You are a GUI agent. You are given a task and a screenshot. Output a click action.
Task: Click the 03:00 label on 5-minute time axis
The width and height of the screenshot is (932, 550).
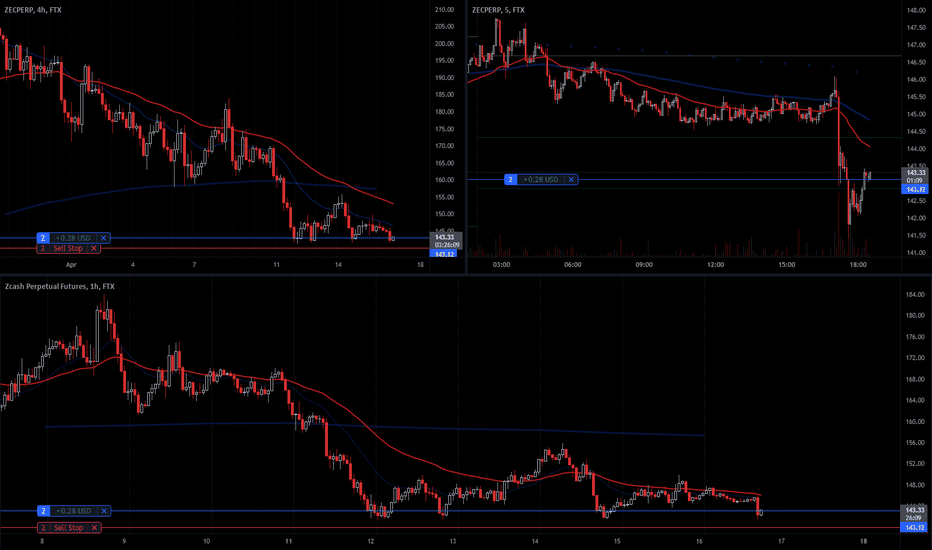(501, 265)
